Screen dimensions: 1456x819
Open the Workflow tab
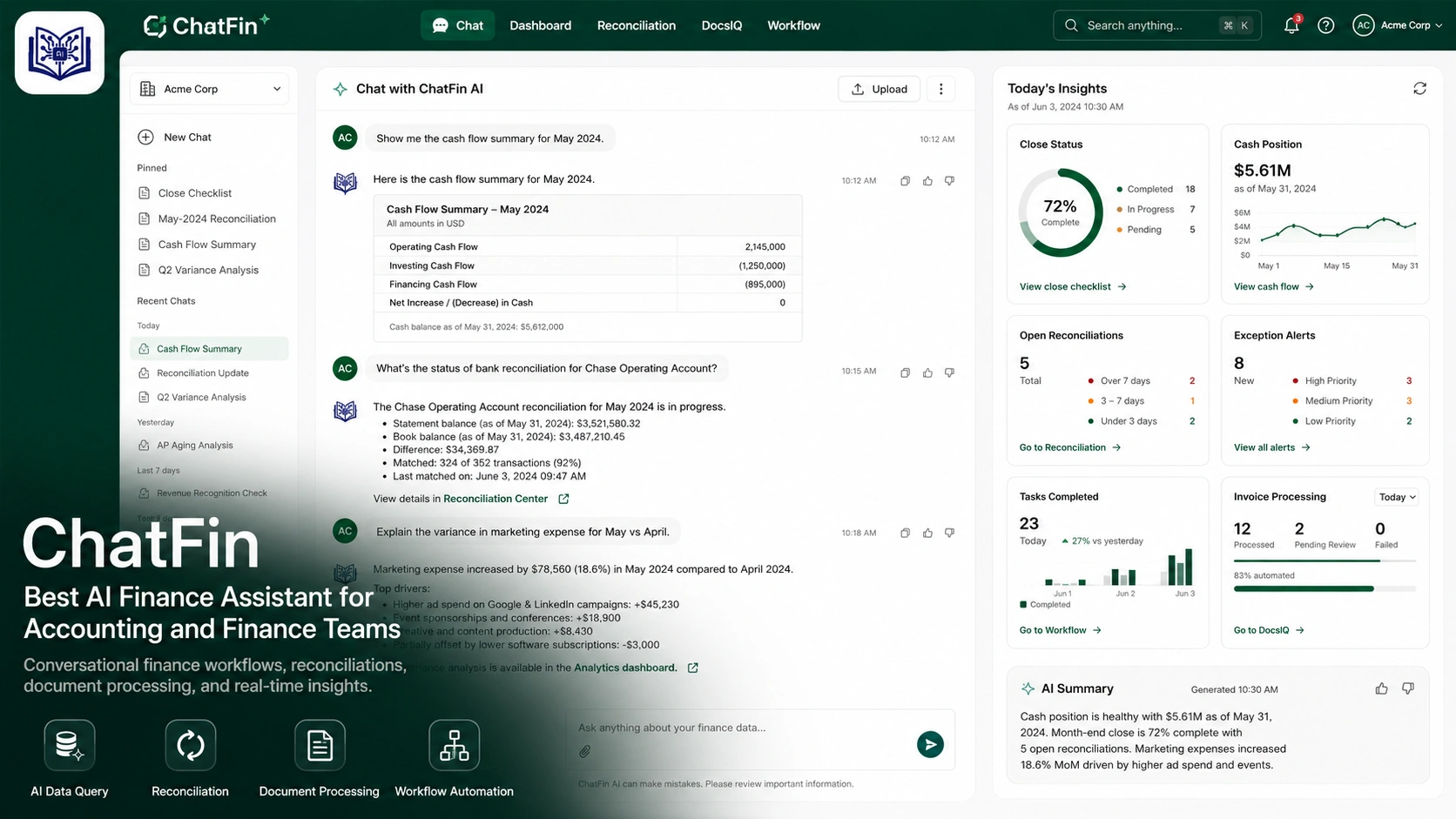[x=793, y=25]
